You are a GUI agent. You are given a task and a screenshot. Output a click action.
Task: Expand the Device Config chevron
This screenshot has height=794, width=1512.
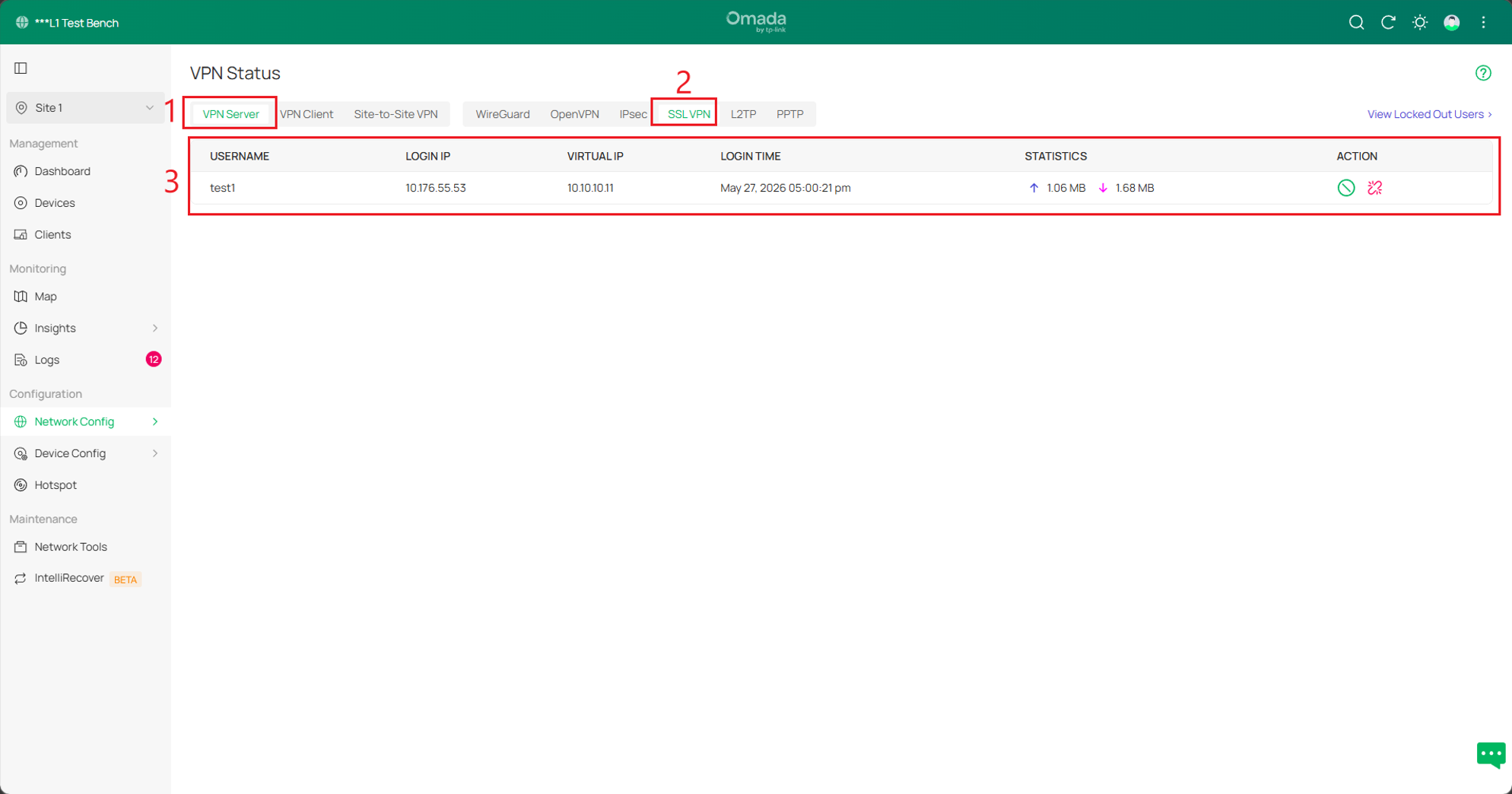tap(155, 453)
